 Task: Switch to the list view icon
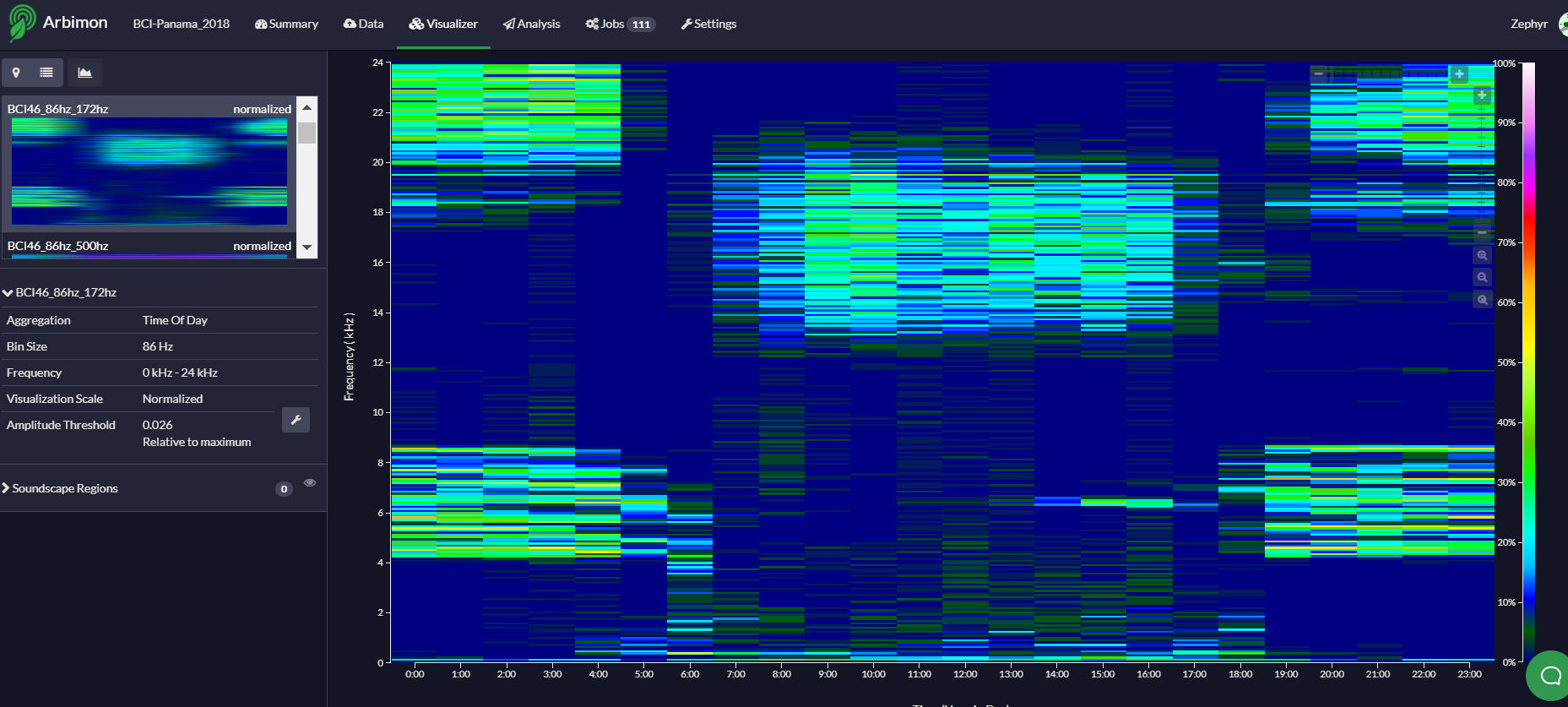46,73
